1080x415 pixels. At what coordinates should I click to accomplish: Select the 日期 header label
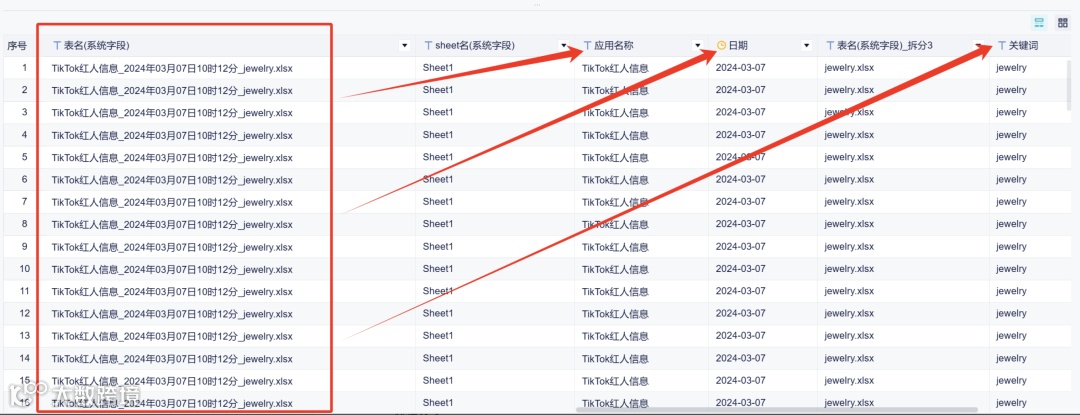(738, 45)
